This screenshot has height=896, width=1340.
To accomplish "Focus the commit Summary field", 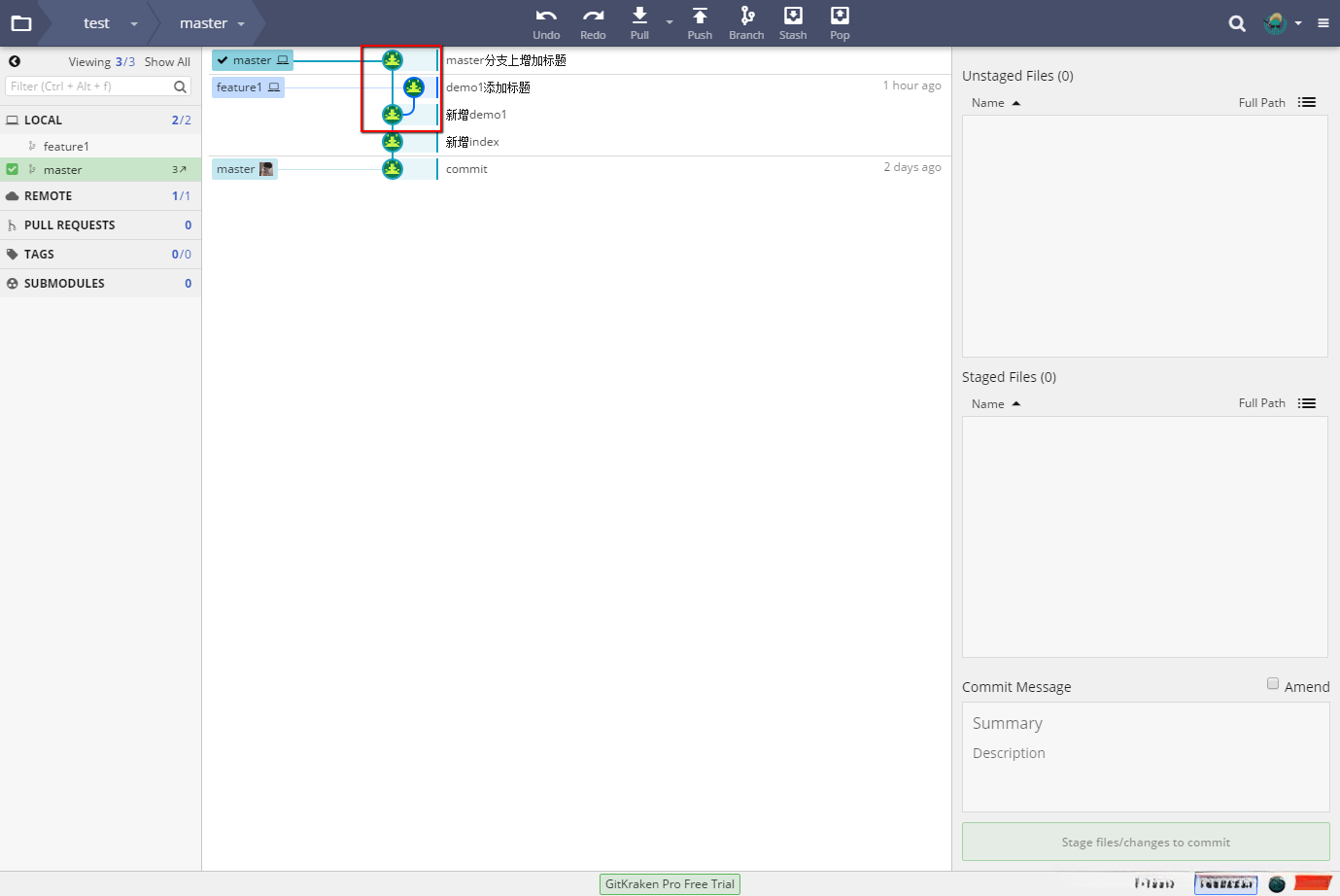I will coord(1146,723).
